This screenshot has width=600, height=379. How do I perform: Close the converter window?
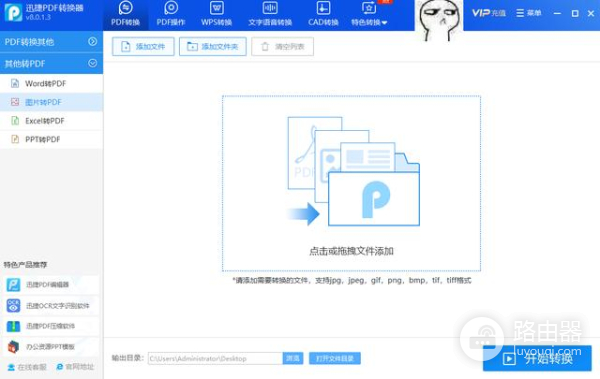tap(591, 13)
